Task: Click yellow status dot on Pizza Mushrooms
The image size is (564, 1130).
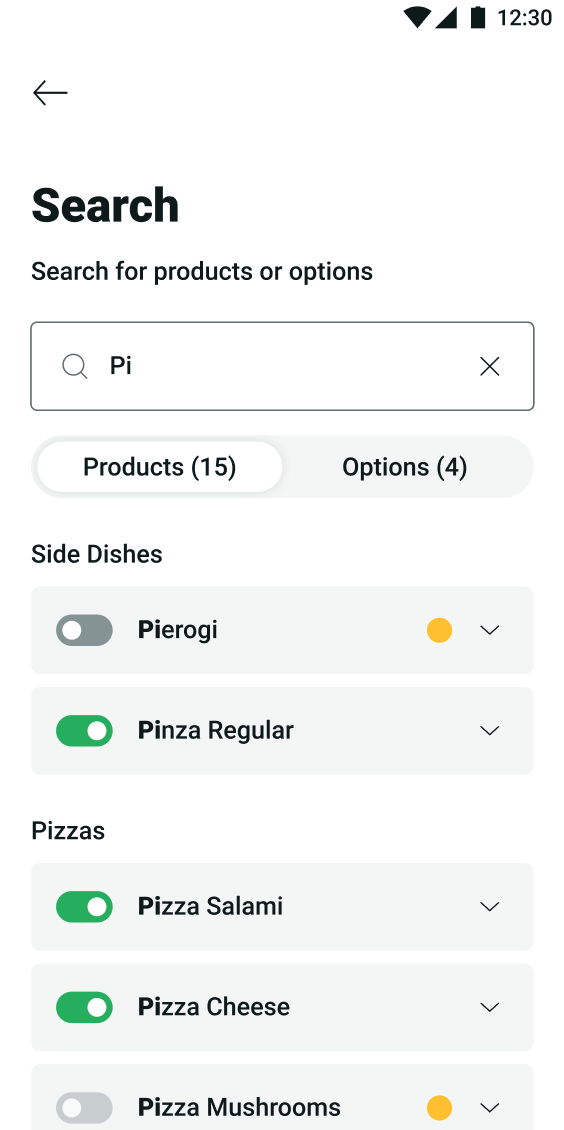Action: [439, 1107]
